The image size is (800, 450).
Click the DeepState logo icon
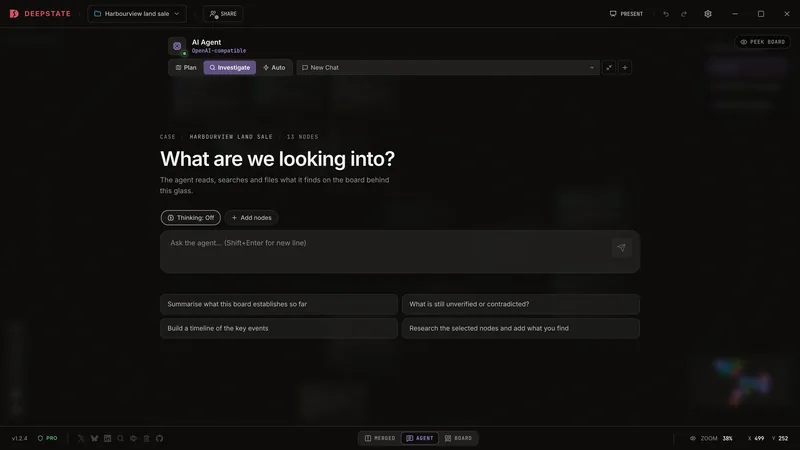click(14, 14)
